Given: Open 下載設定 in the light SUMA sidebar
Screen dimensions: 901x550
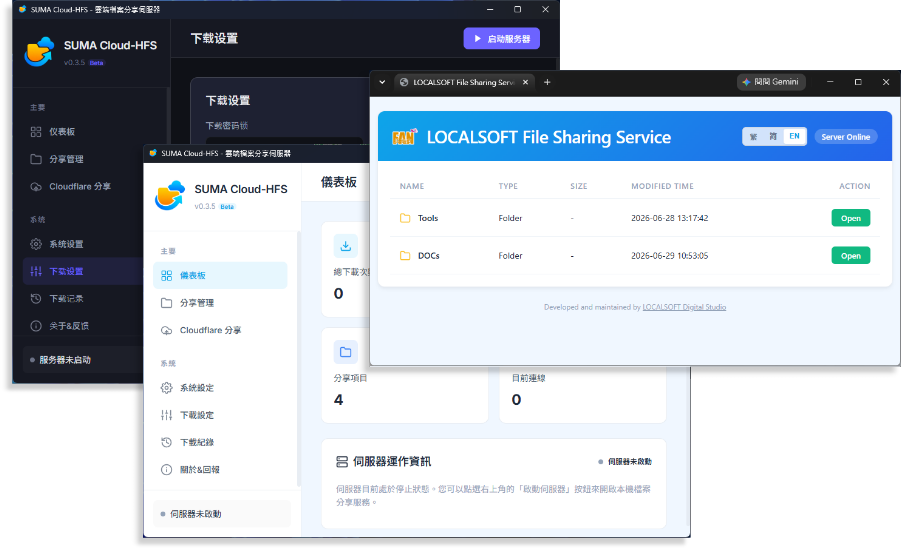Looking at the screenshot, I should click(x=220, y=415).
